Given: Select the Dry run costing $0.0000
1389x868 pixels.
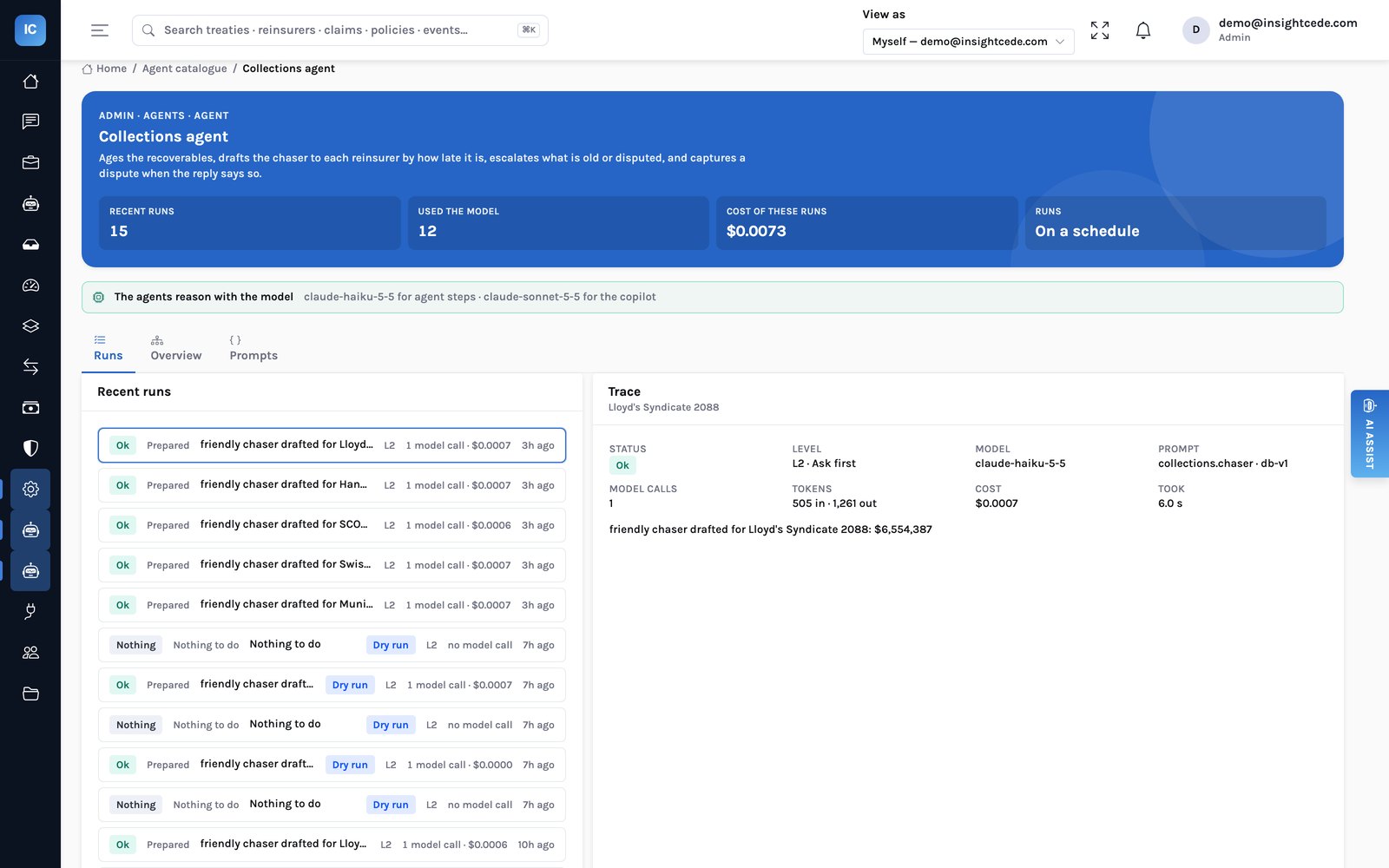Looking at the screenshot, I should coord(332,765).
